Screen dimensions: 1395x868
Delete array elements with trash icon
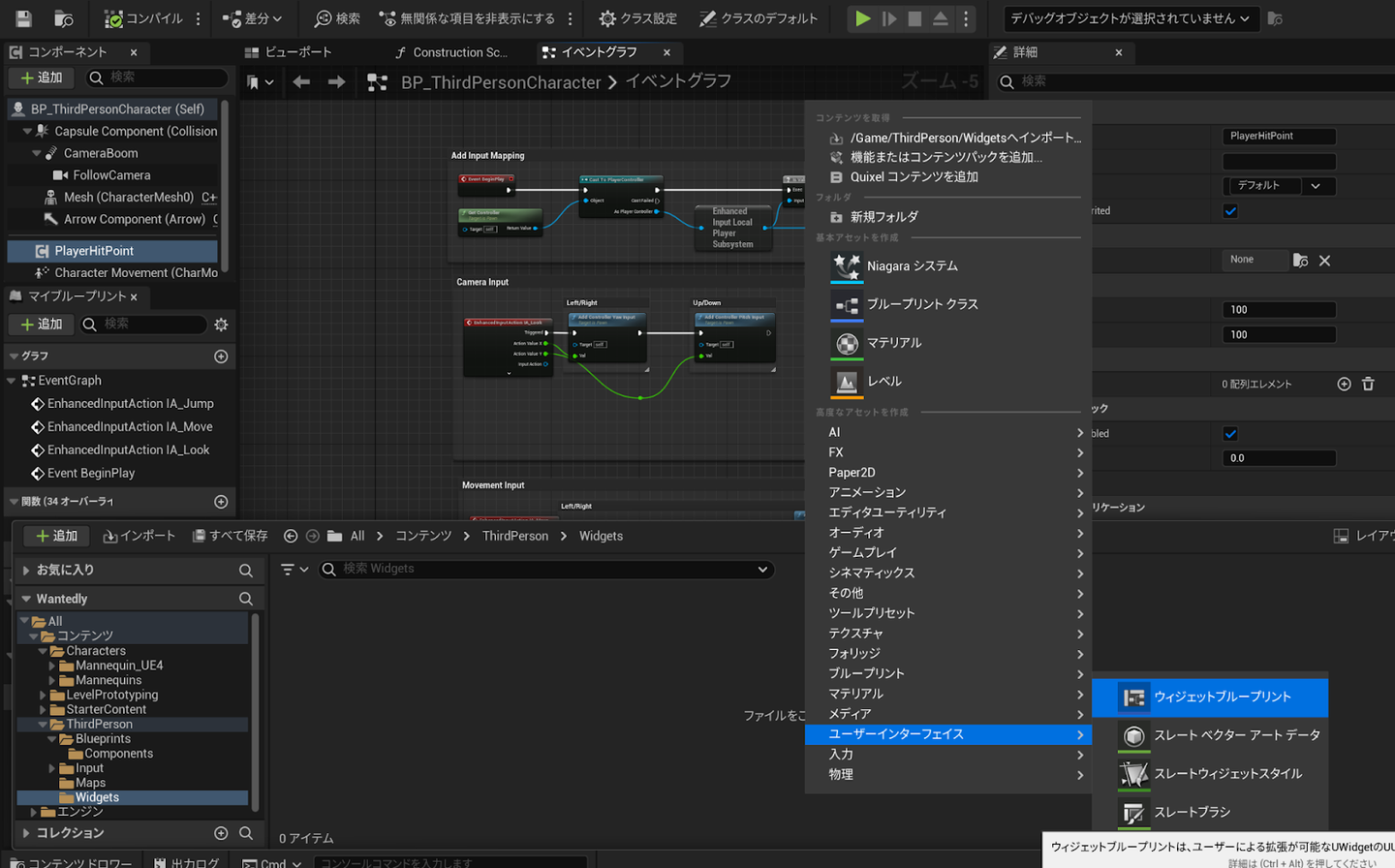(x=1368, y=385)
